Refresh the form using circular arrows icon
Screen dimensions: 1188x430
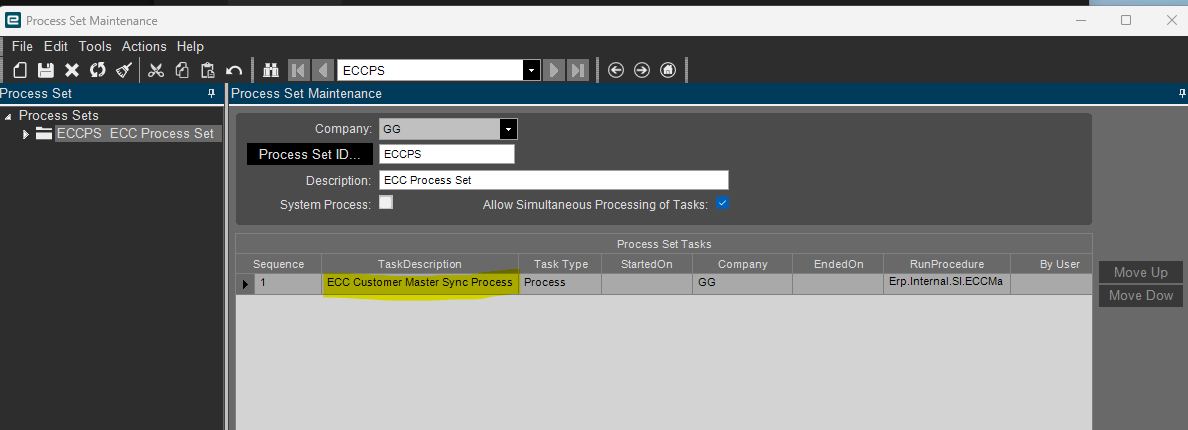tap(98, 70)
